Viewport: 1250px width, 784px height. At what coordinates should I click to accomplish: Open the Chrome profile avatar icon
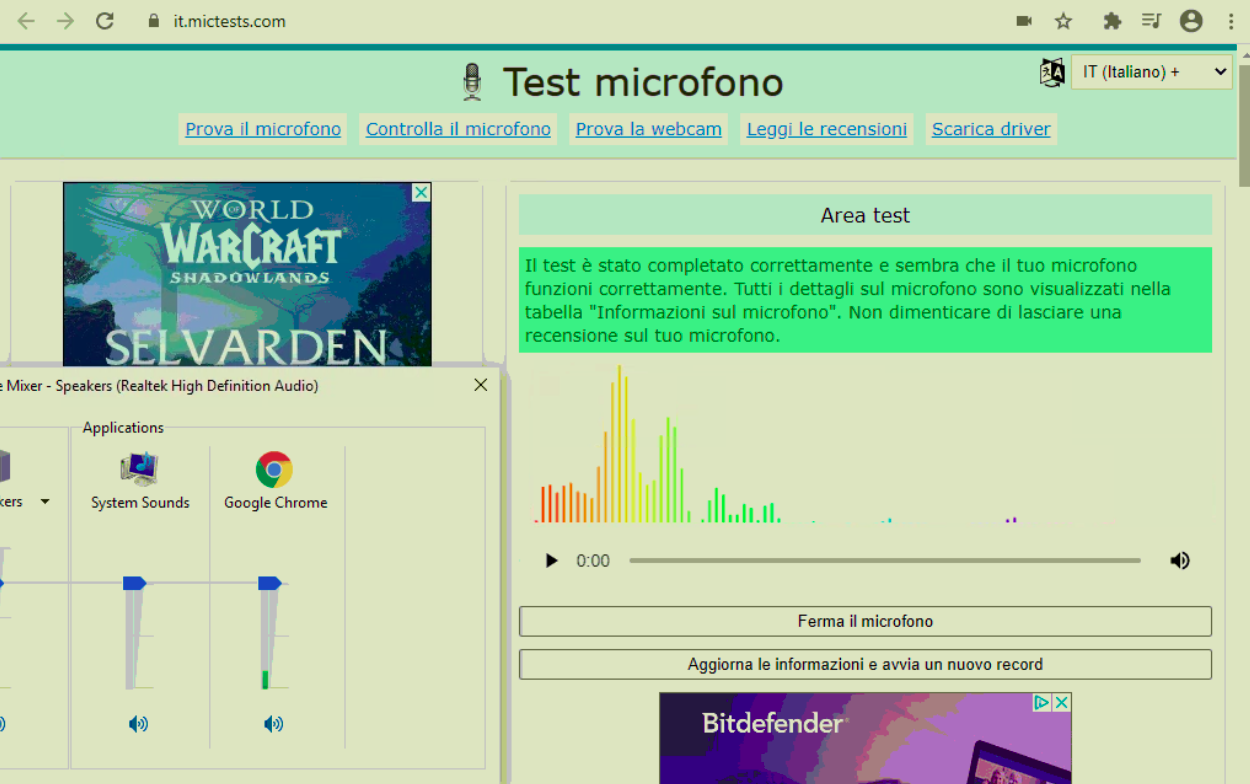[1191, 21]
